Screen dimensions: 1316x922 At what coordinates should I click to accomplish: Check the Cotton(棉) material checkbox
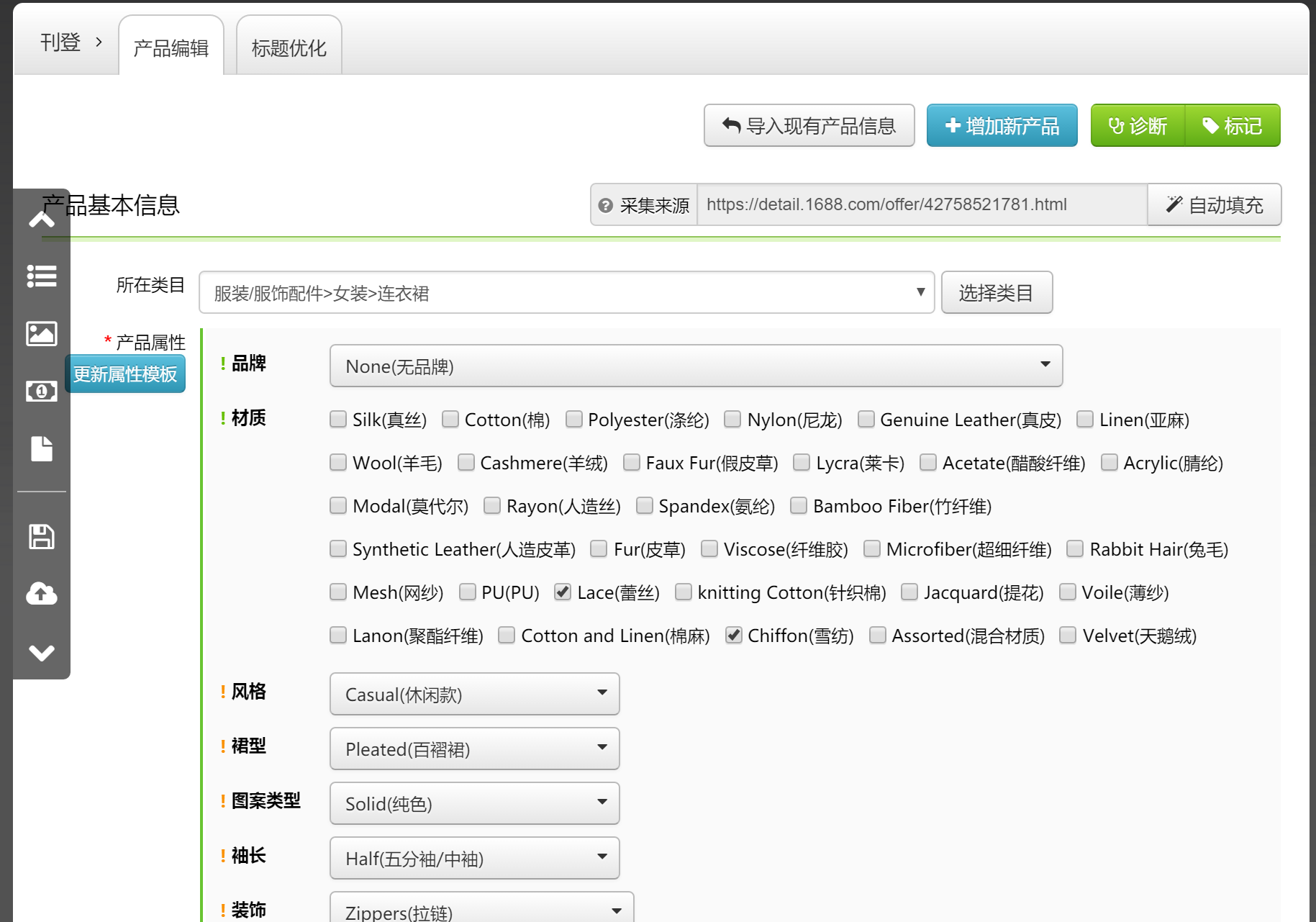pos(450,419)
